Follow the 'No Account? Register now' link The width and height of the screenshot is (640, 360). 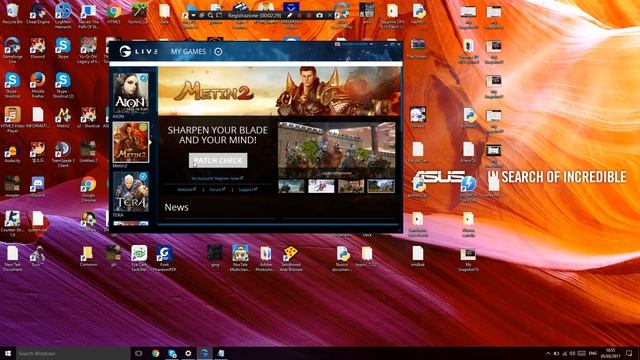pyautogui.click(x=218, y=178)
